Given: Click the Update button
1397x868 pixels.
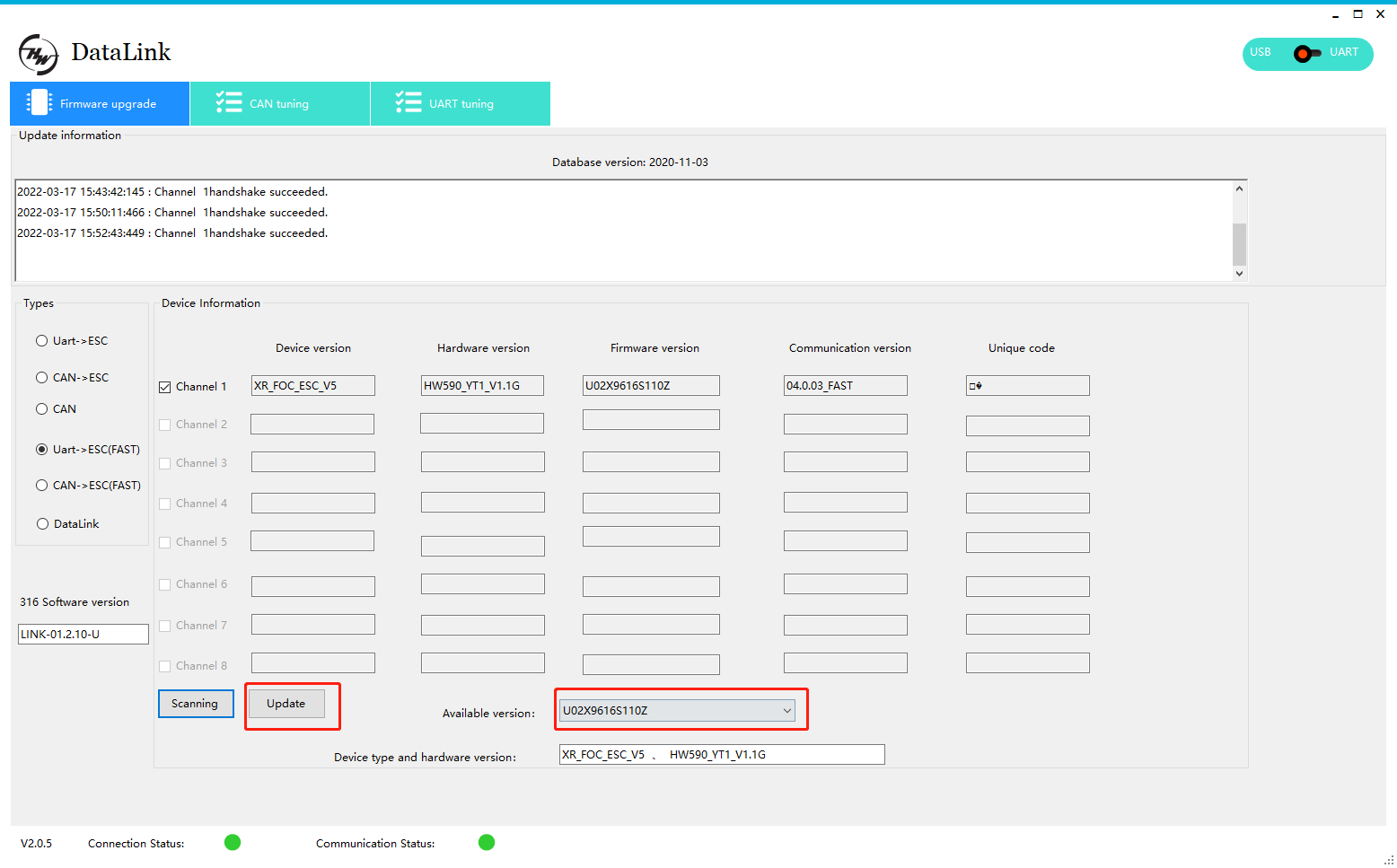Looking at the screenshot, I should point(286,704).
